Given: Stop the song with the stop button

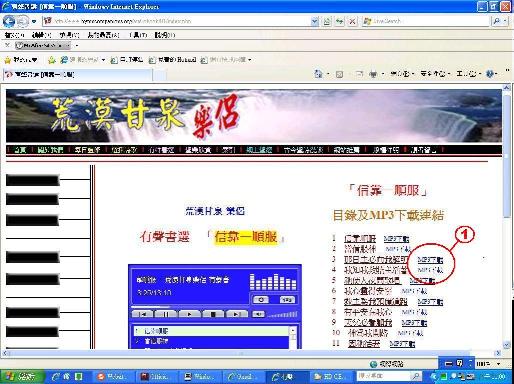Looking at the screenshot, I should click(213, 314).
